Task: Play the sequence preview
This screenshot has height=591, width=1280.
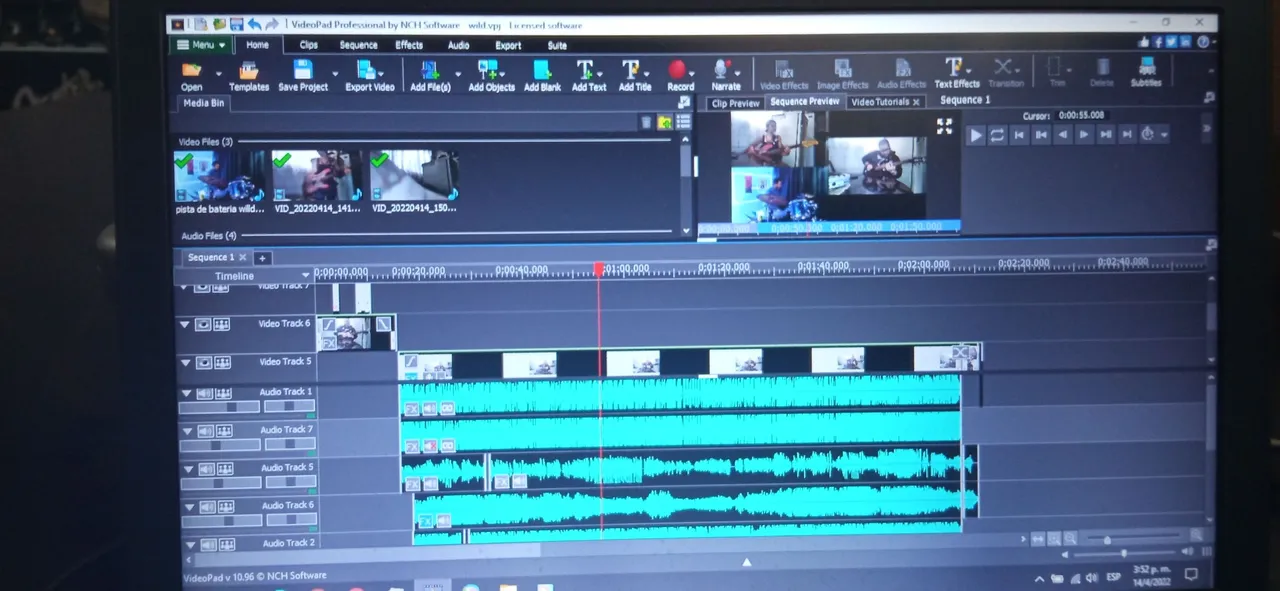Action: tap(976, 135)
